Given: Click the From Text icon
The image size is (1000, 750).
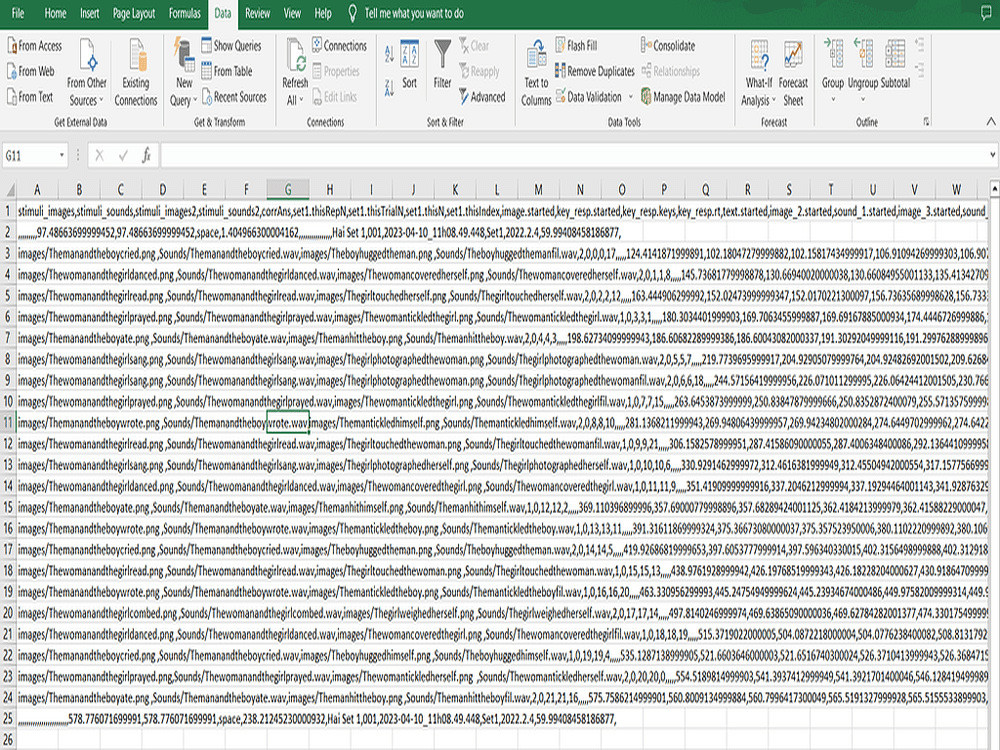Looking at the screenshot, I should [11, 97].
